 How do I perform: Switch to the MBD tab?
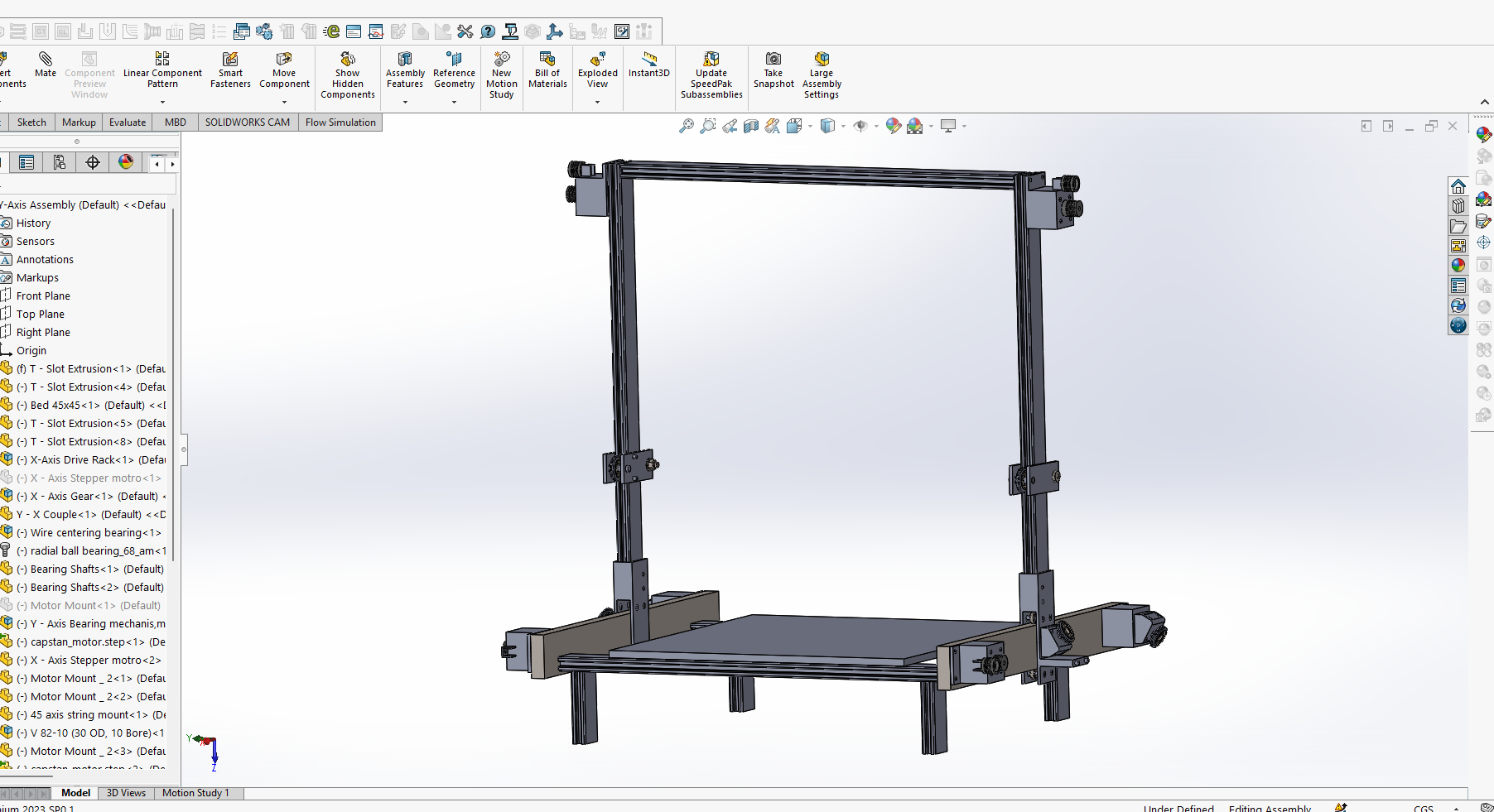coord(176,123)
